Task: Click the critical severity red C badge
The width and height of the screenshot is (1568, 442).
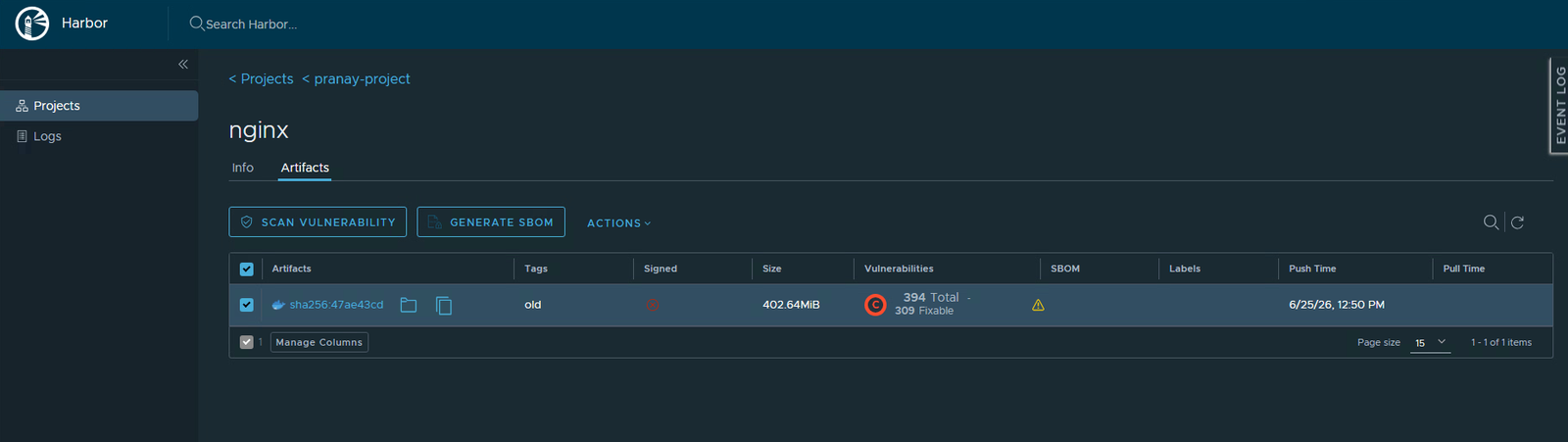Action: [x=875, y=305]
